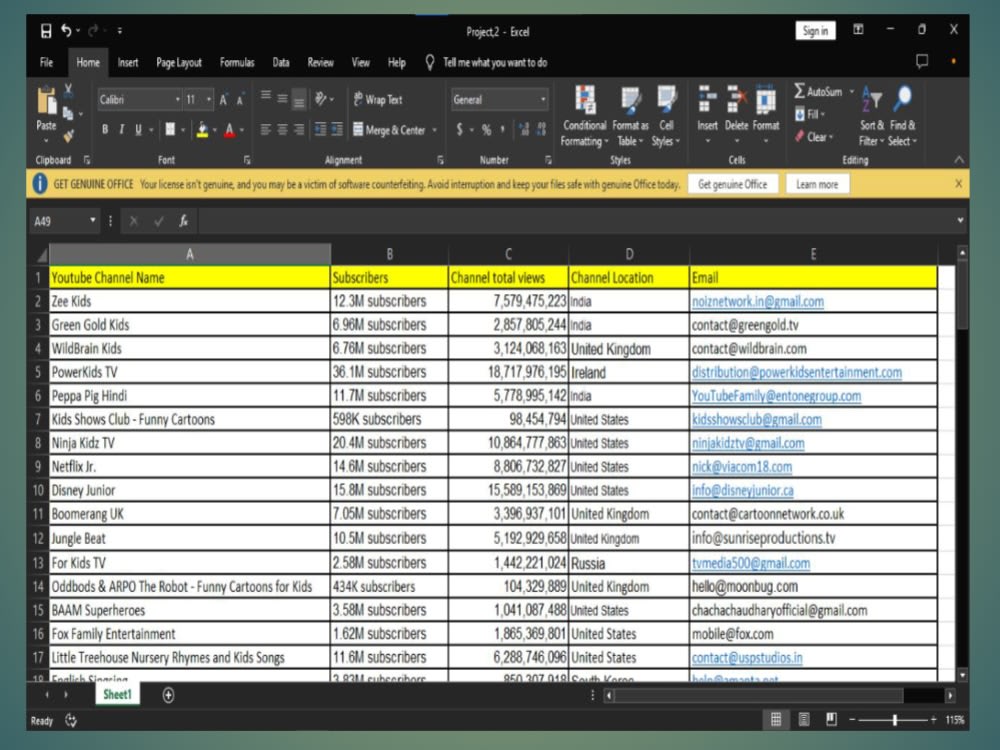Open the Review ribbon tab

click(x=320, y=62)
